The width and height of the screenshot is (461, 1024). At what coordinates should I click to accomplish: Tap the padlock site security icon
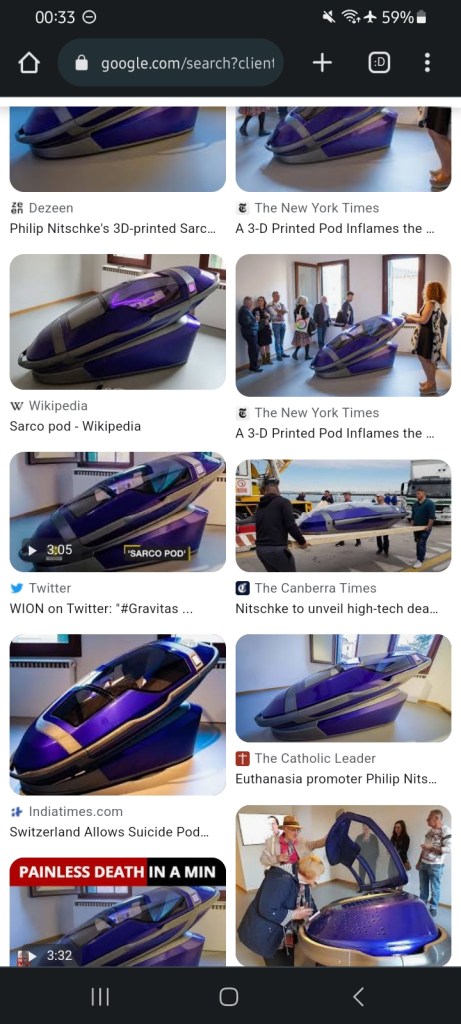[x=82, y=63]
